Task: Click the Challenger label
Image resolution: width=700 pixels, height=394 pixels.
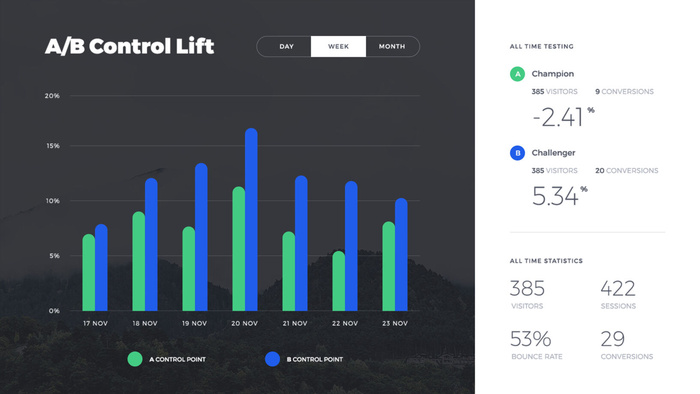Action: pos(553,153)
